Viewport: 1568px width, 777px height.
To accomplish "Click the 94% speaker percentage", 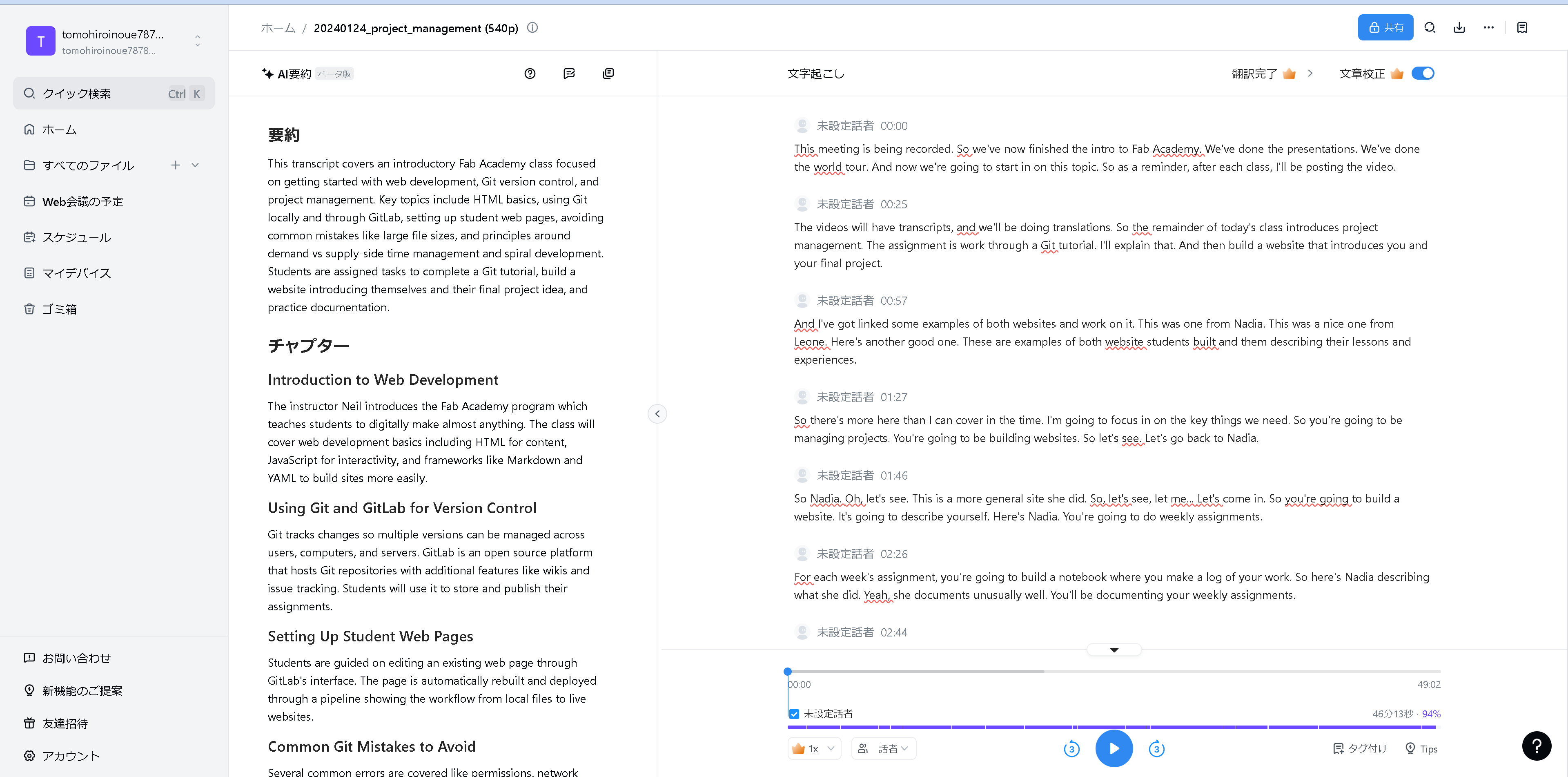I will point(1430,714).
